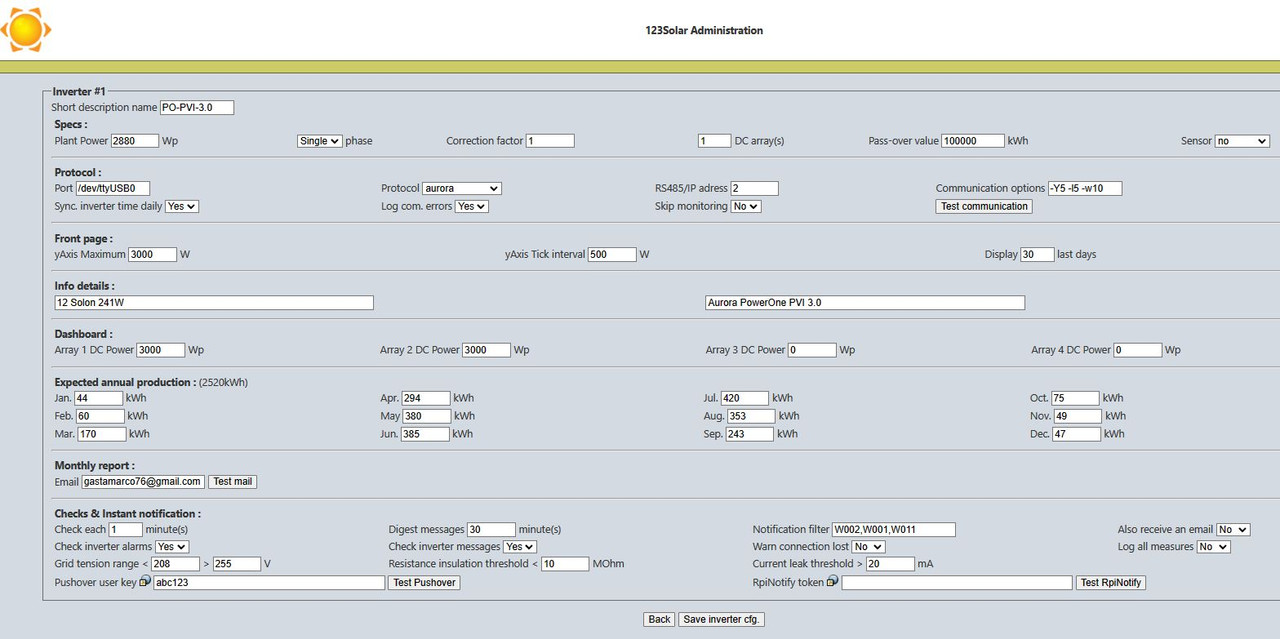This screenshot has width=1280, height=639.
Task: Open Pushover user key help icon
Action: click(145, 582)
